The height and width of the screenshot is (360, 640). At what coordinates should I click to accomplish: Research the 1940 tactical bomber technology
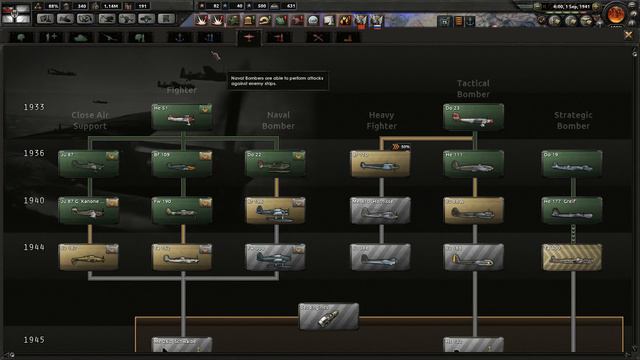(473, 211)
